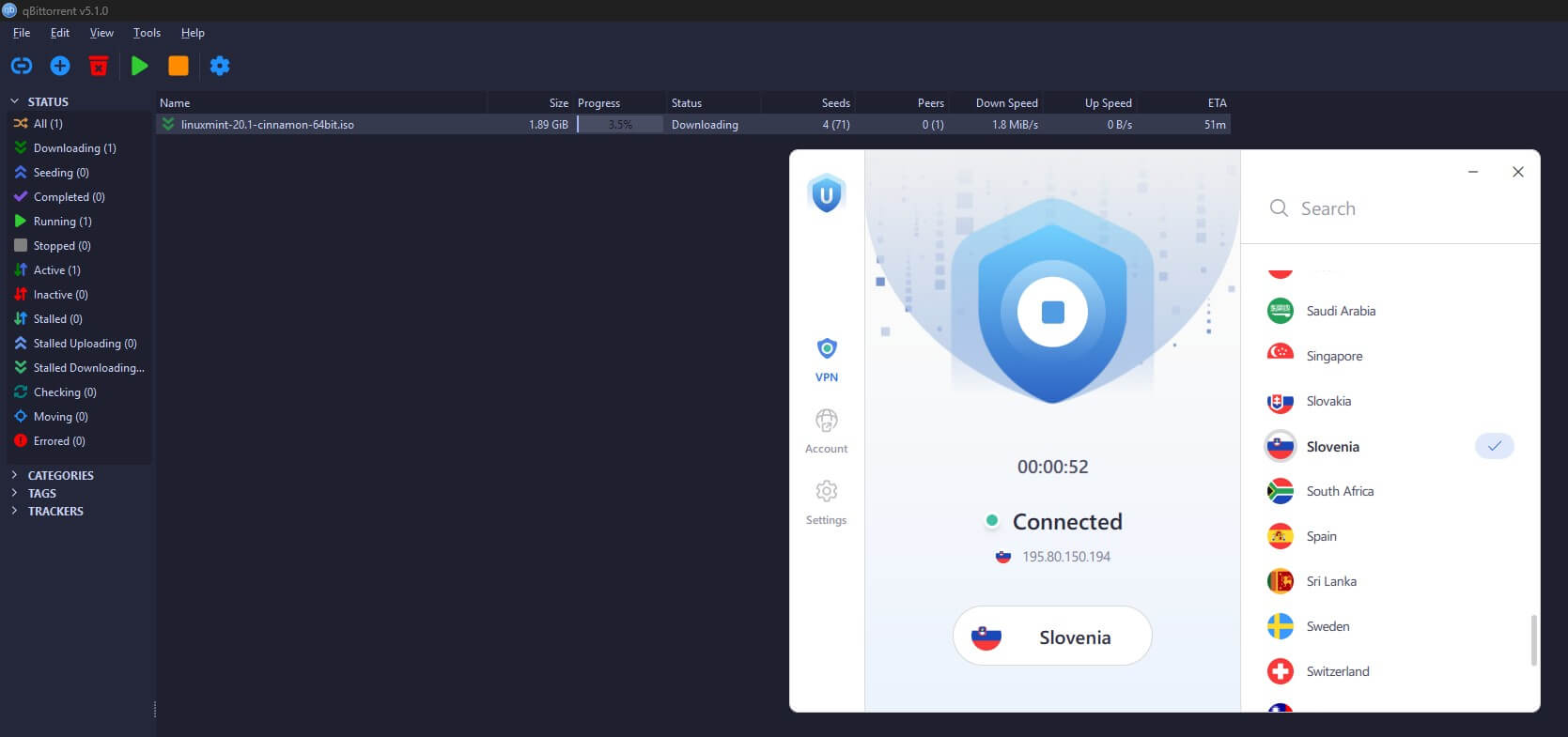This screenshot has width=1568, height=737.
Task: Select the linuxmint-20.1-cinnamon-64bit.iso torrent
Action: [693, 124]
